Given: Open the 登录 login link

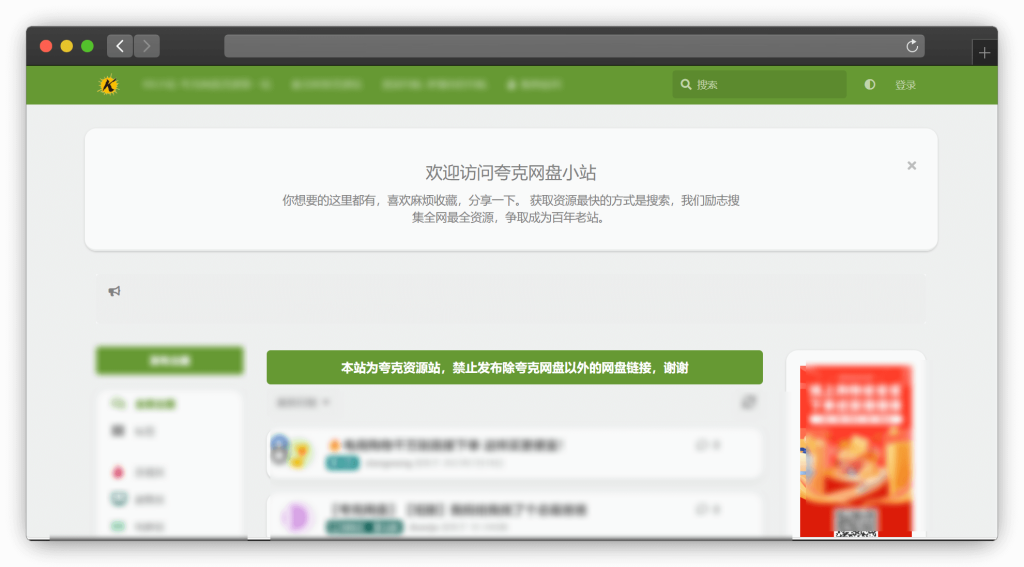Looking at the screenshot, I should click(905, 85).
